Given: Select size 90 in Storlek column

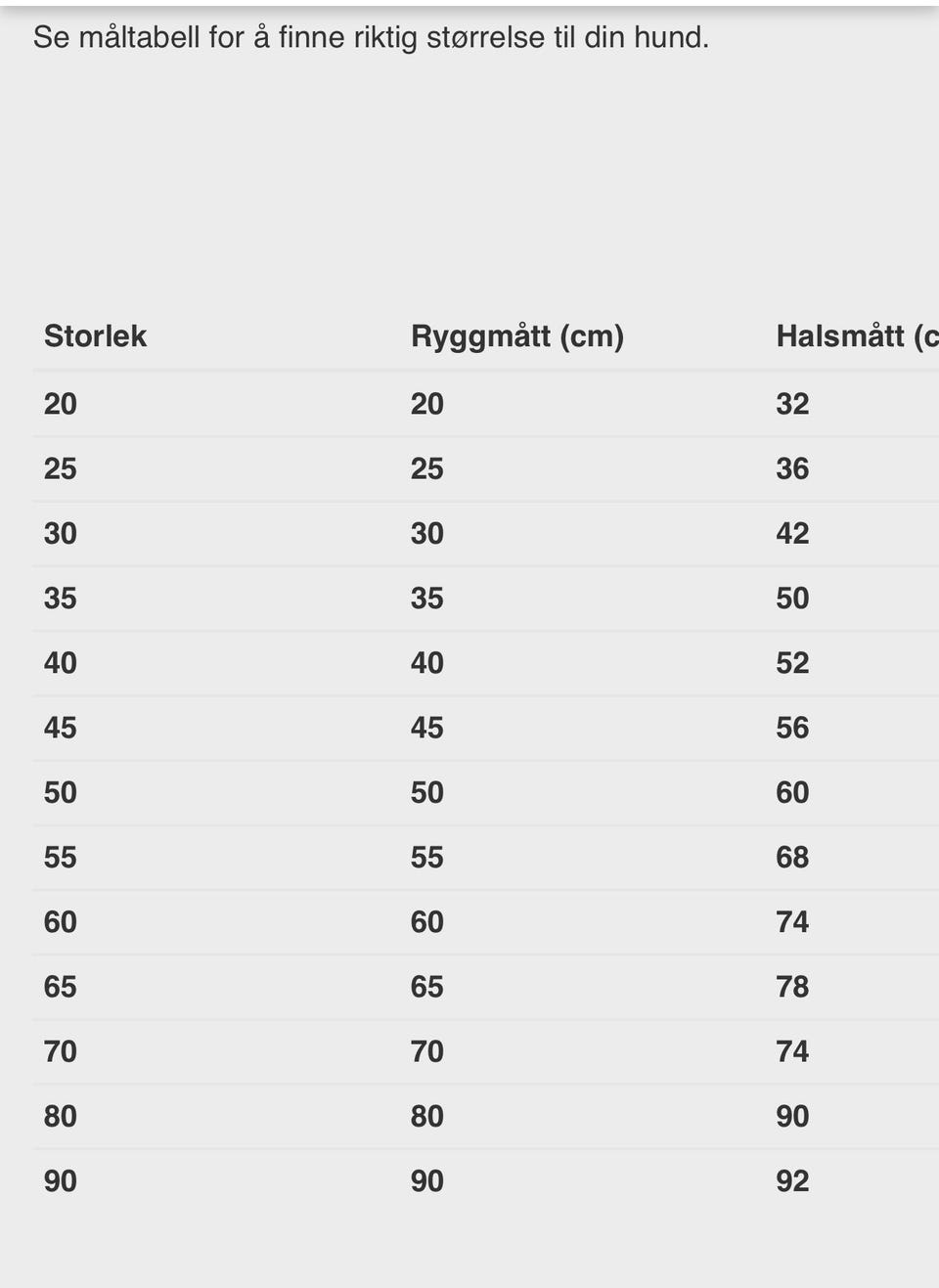Looking at the screenshot, I should coord(61,1181).
